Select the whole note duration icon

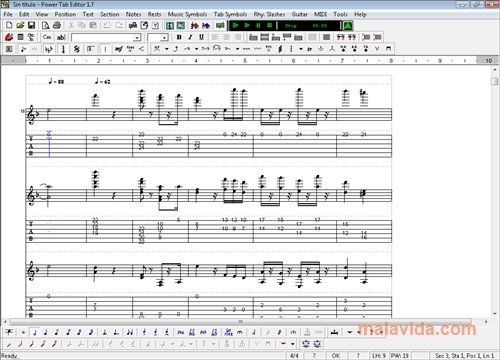point(23,332)
